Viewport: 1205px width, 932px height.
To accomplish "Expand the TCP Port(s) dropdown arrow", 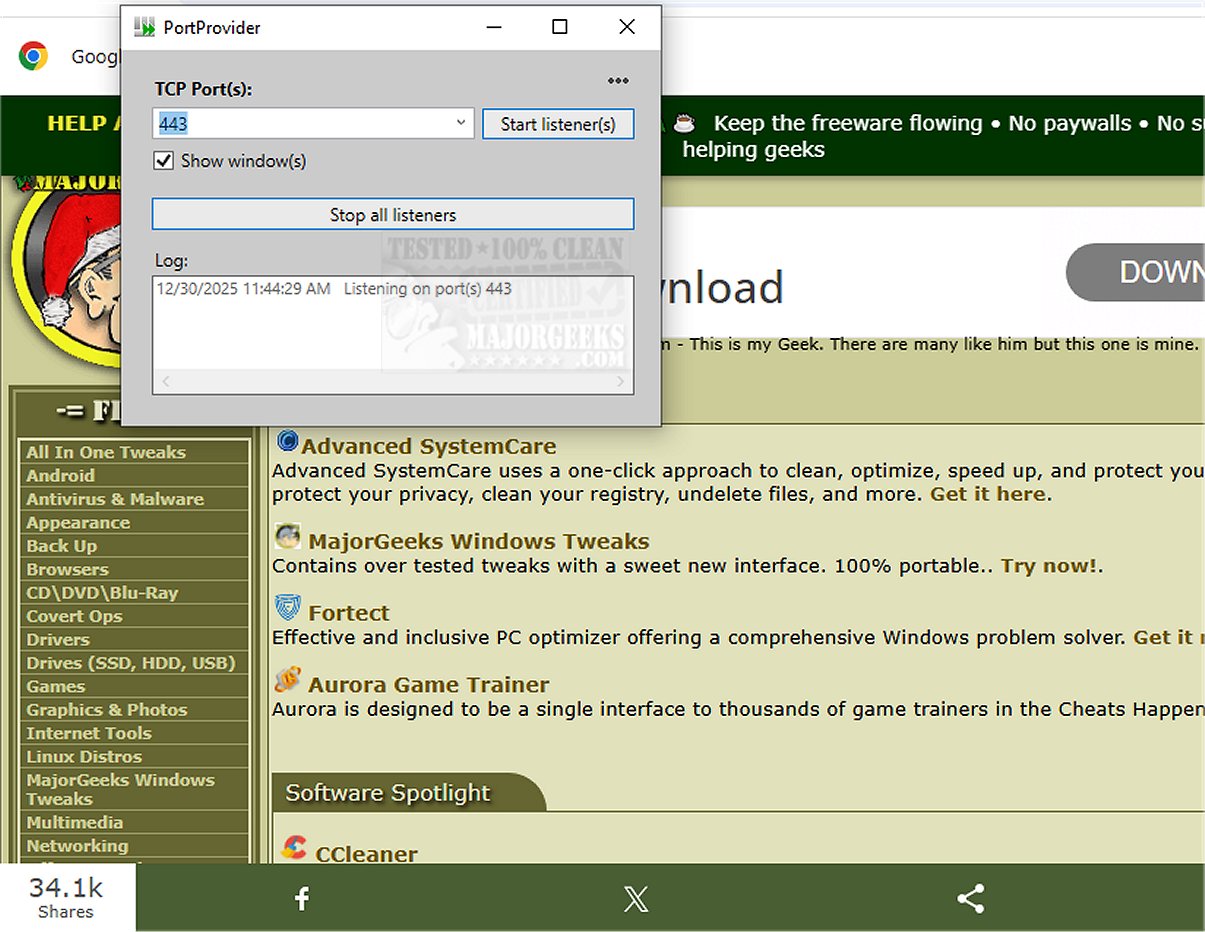I will click(461, 123).
